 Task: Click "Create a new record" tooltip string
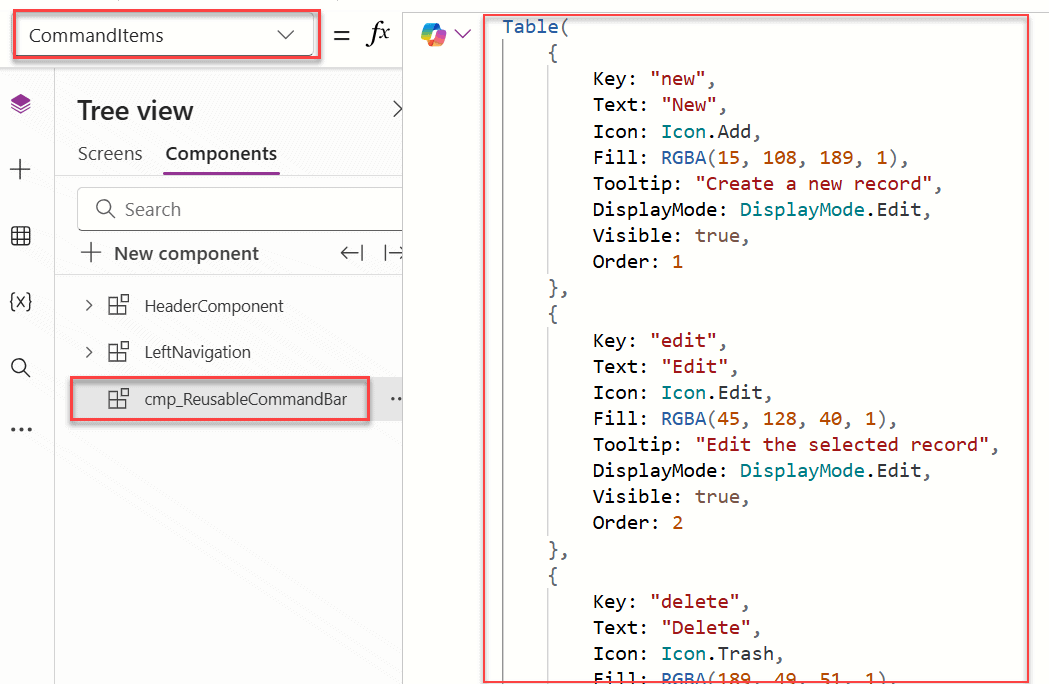pos(813,183)
